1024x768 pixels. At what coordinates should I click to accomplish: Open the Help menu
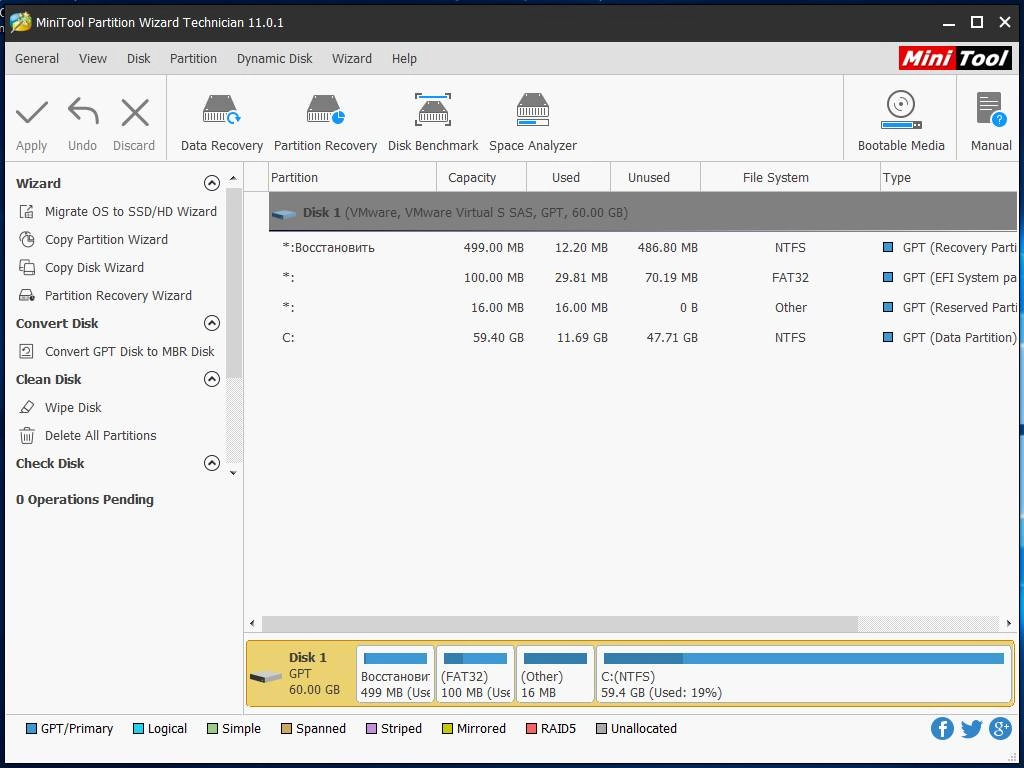(404, 59)
